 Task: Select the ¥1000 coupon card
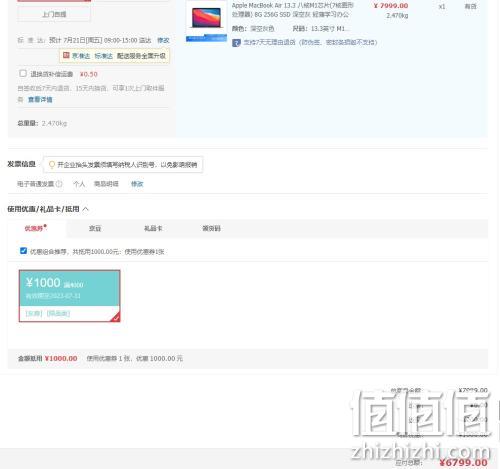coord(69,296)
